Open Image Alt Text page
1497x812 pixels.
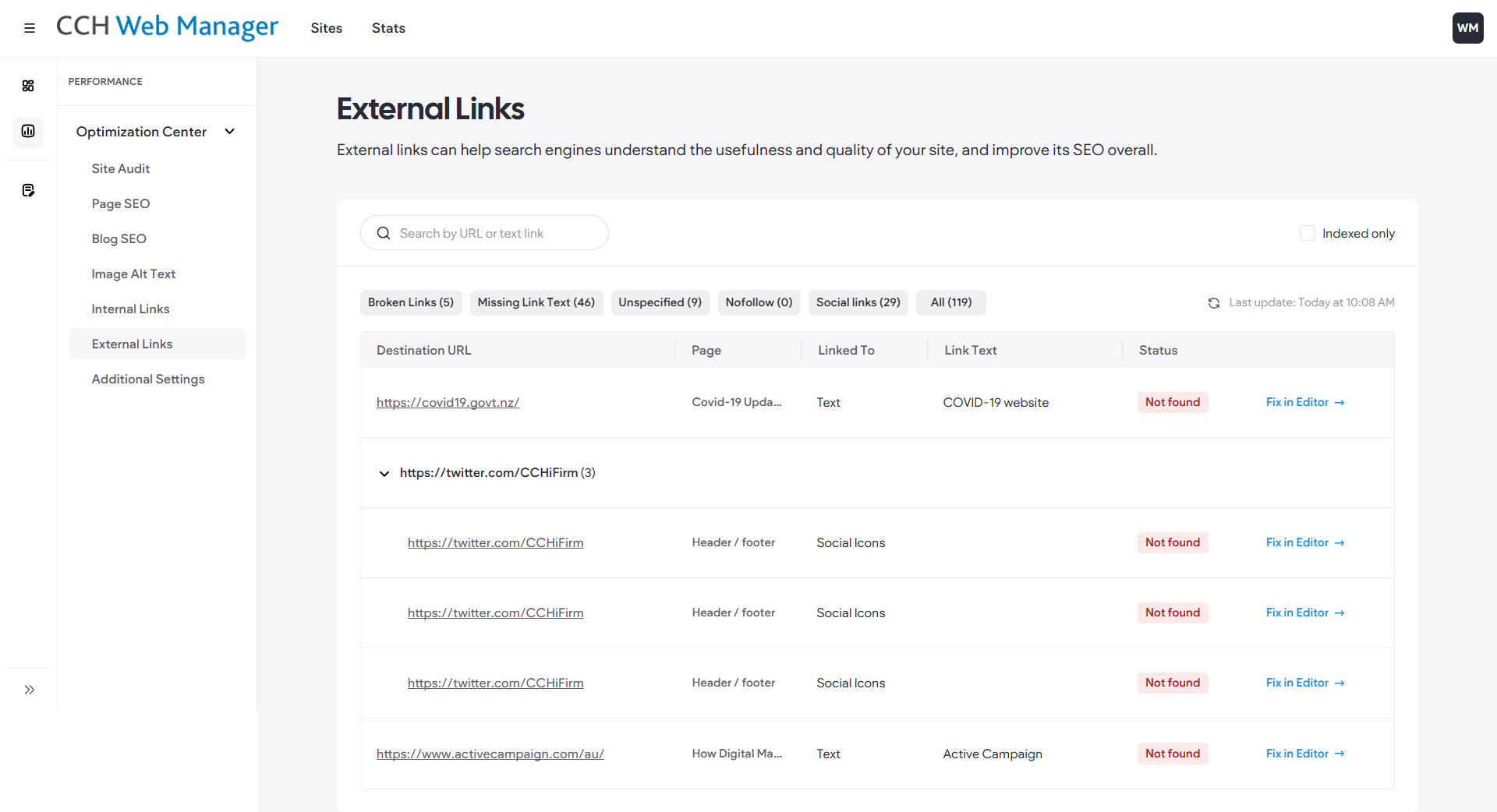[x=133, y=274]
